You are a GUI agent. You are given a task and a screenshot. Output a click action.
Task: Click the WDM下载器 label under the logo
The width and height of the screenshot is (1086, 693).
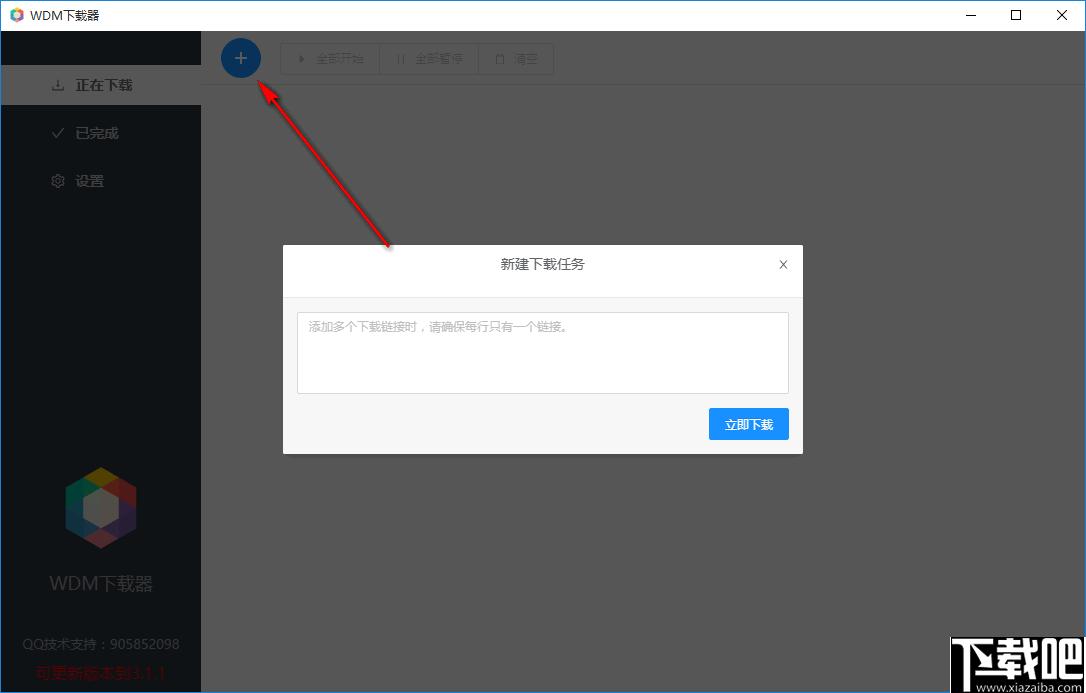coord(101,584)
